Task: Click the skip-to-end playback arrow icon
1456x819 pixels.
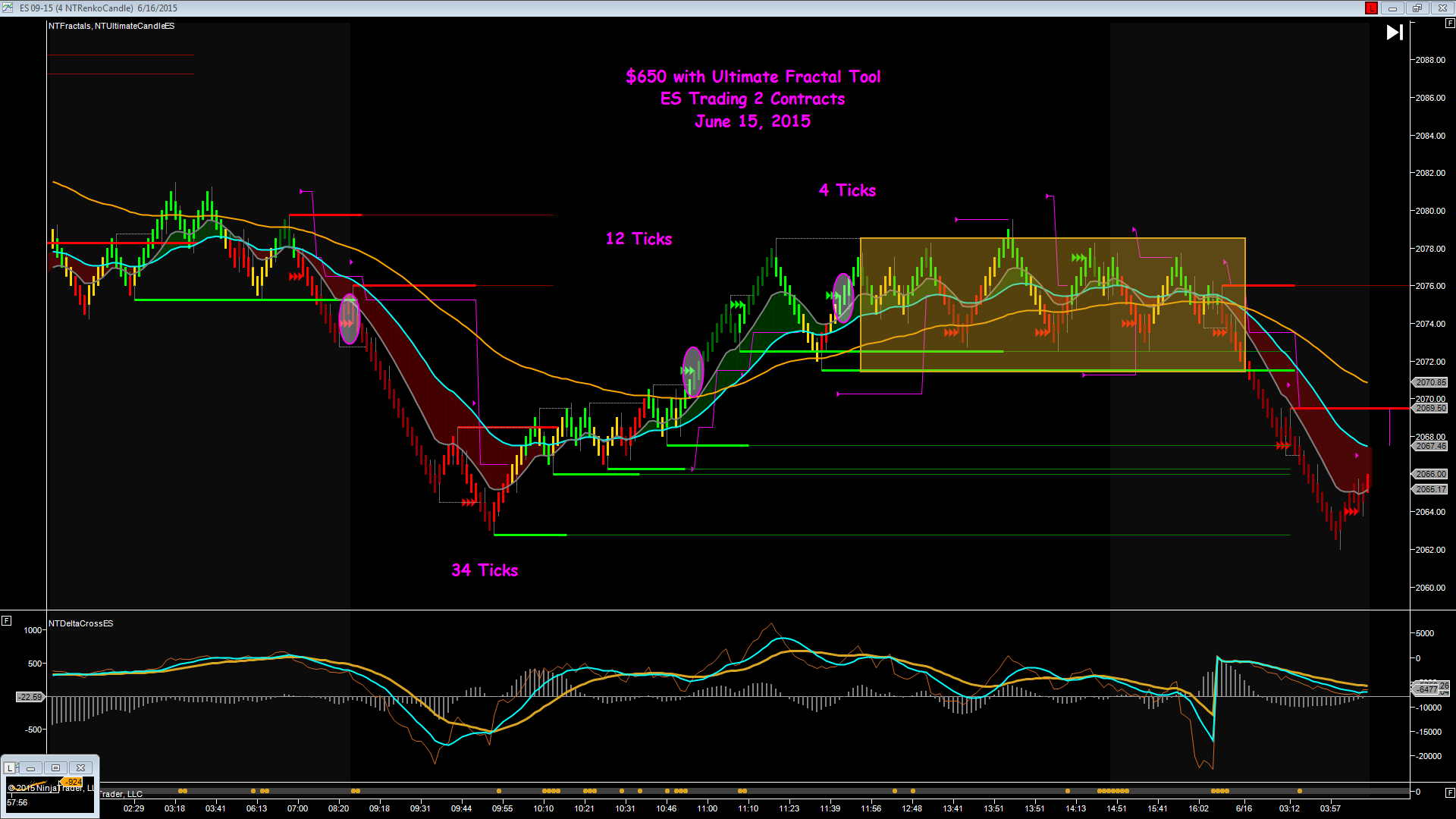Action: click(x=1395, y=33)
